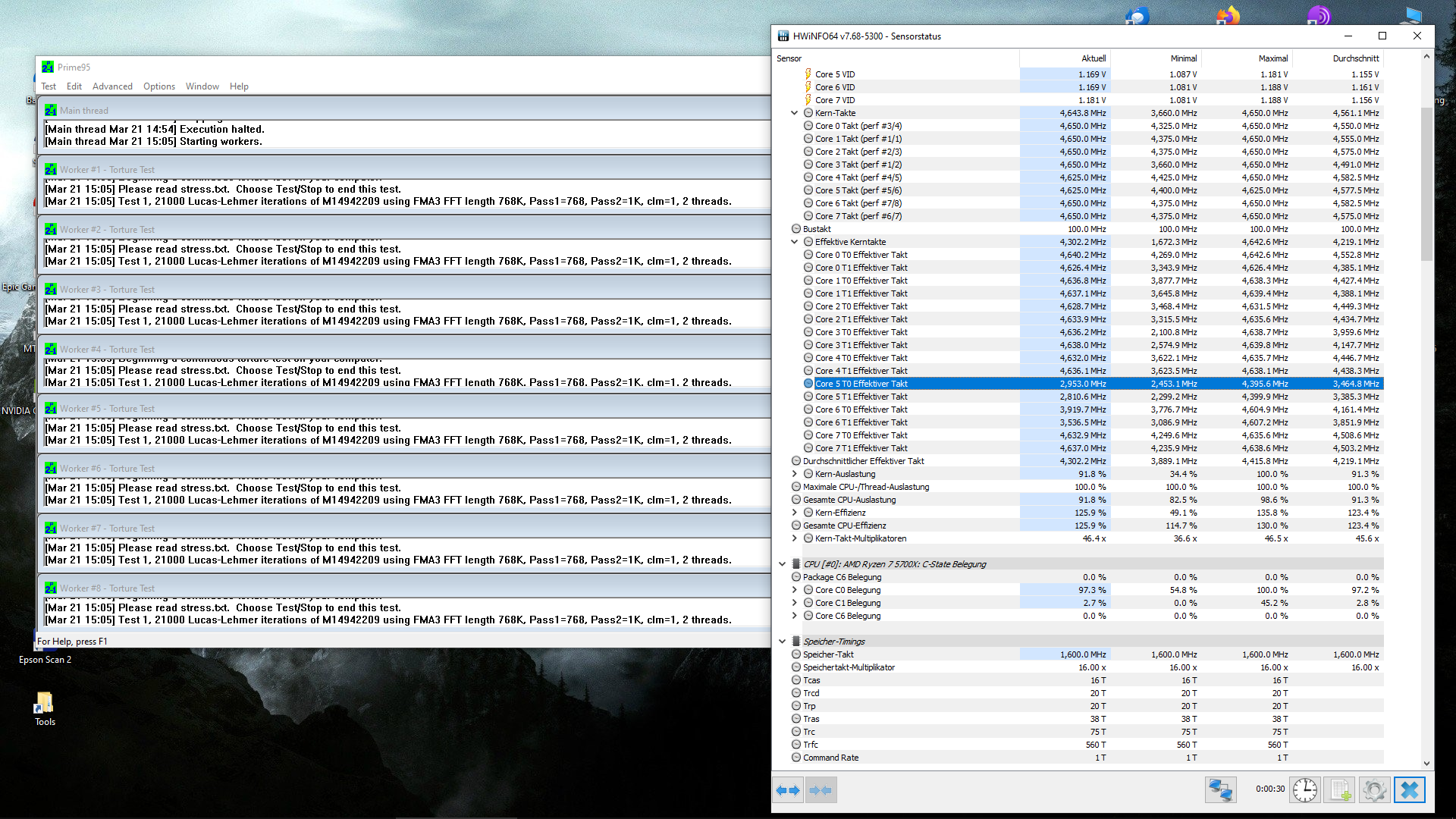Reset the elapsed time clock icon

coord(1304,790)
